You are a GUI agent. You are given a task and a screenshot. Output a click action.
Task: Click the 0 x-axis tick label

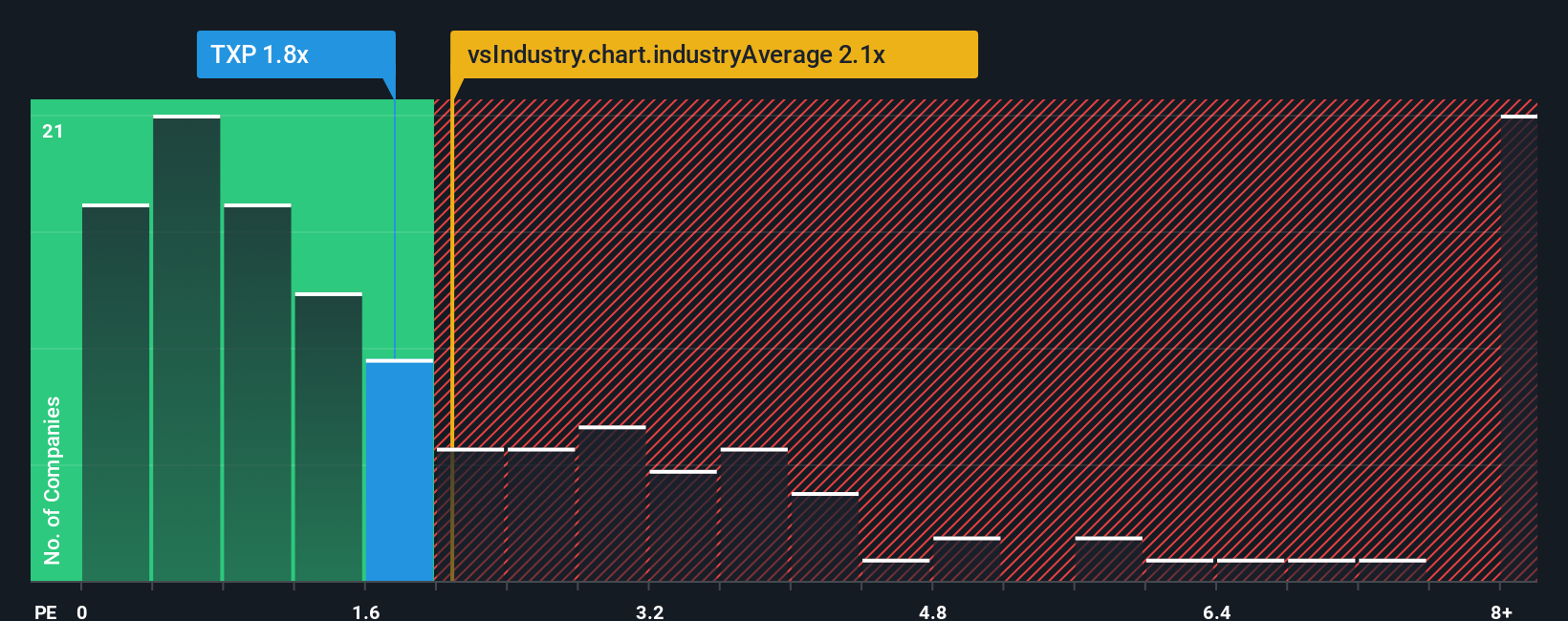pos(82,611)
